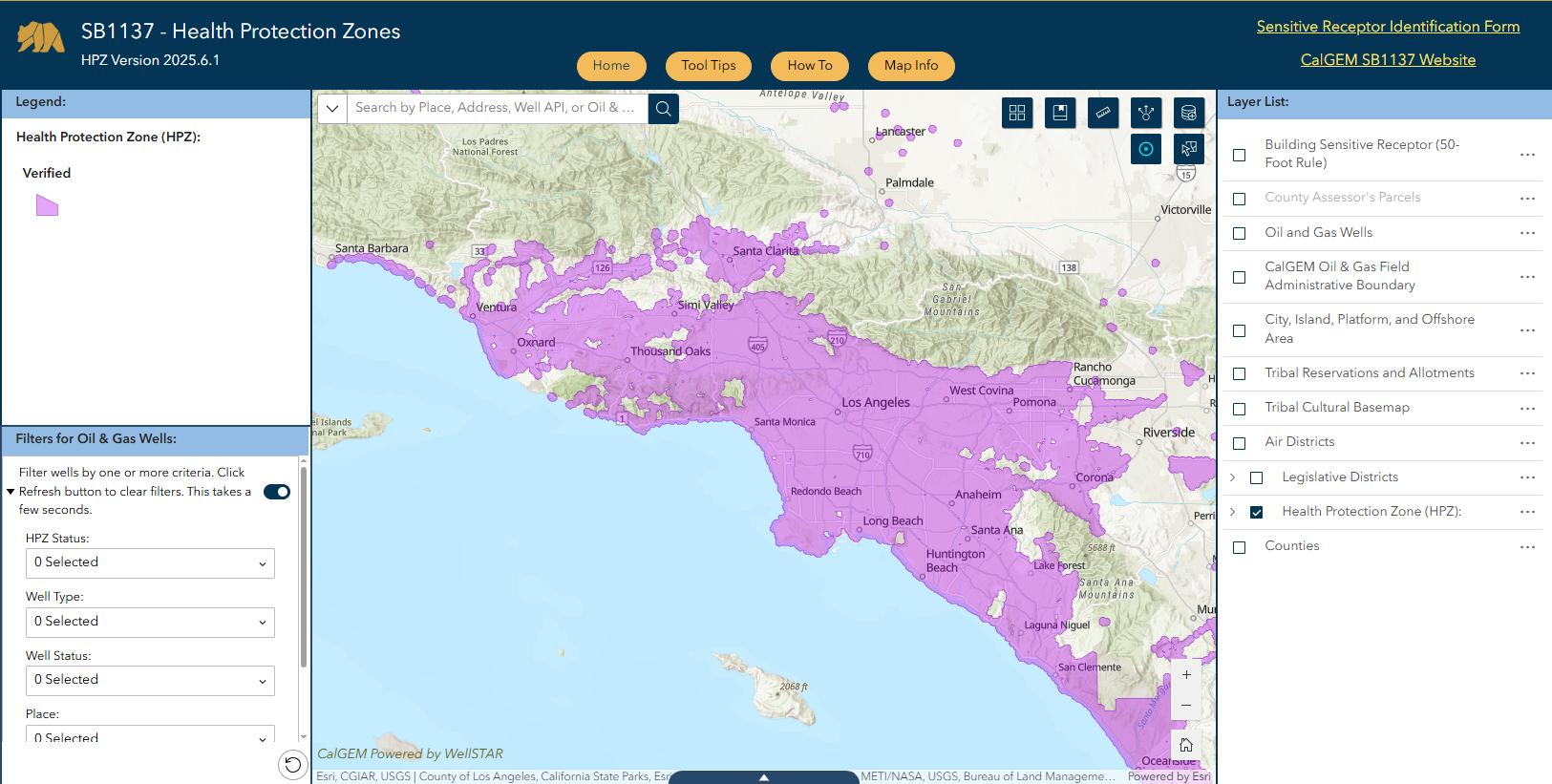The width and height of the screenshot is (1552, 784).
Task: Refresh filters with the circular arrow icon
Action: pyautogui.click(x=293, y=764)
